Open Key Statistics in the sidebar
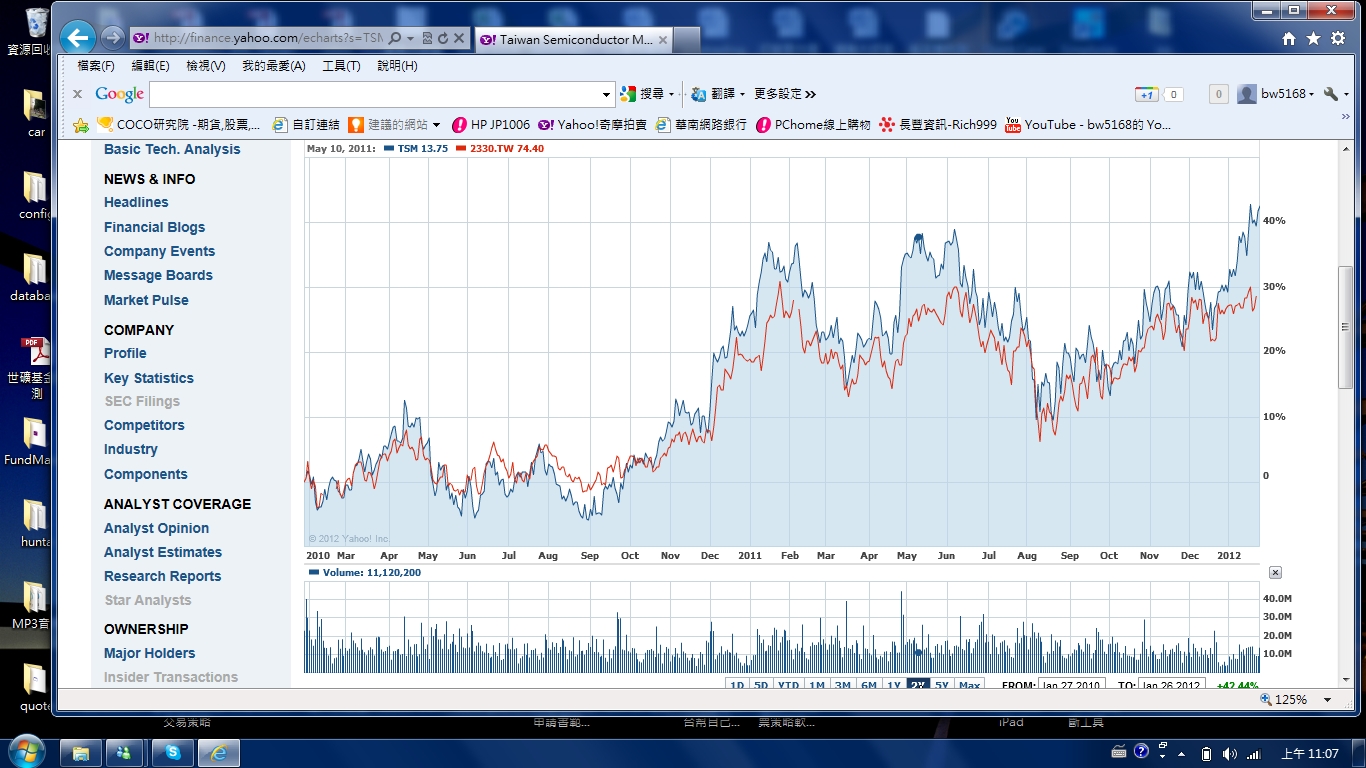Viewport: 1366px width, 768px height. pyautogui.click(x=149, y=378)
